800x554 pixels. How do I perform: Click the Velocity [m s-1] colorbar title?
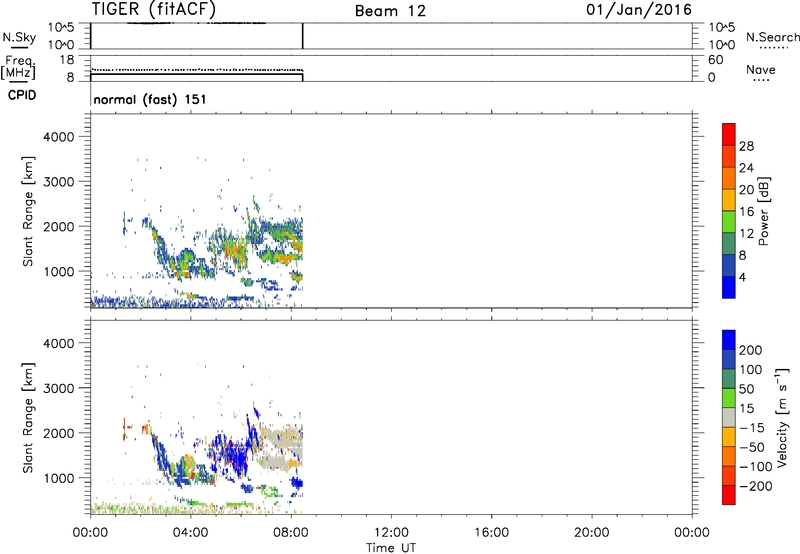pyautogui.click(x=782, y=417)
